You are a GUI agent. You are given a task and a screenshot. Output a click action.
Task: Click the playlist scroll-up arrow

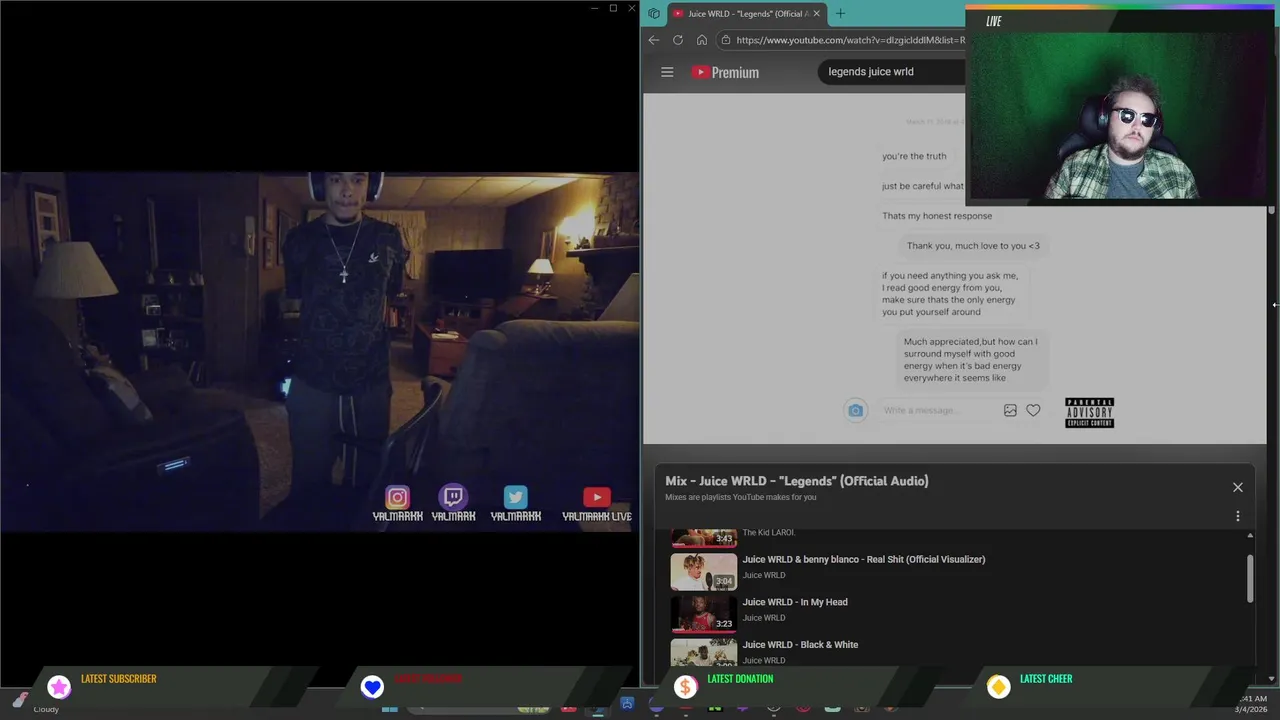click(x=1250, y=536)
